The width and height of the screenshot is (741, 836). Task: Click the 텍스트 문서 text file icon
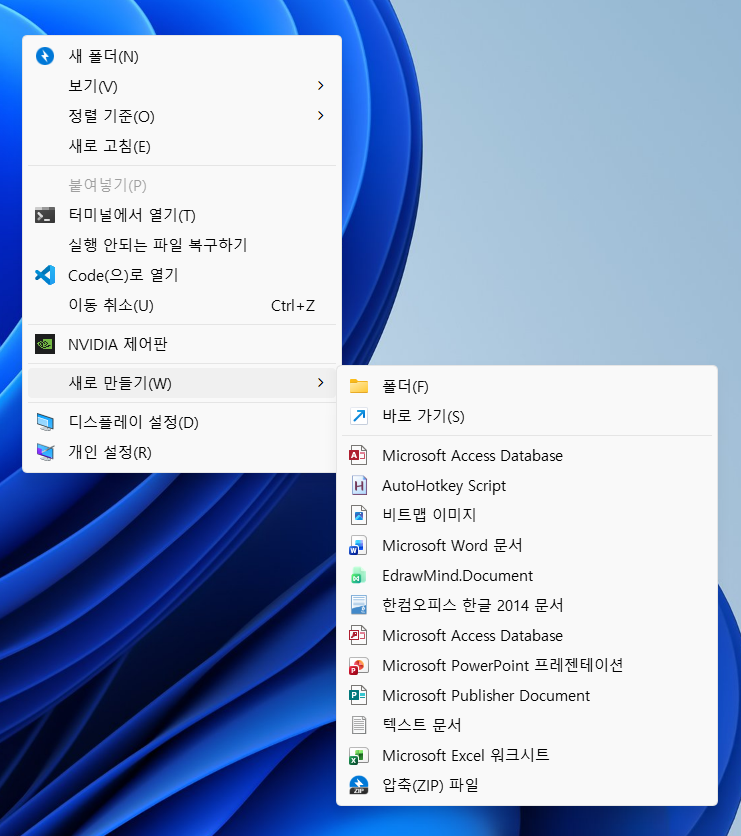359,725
